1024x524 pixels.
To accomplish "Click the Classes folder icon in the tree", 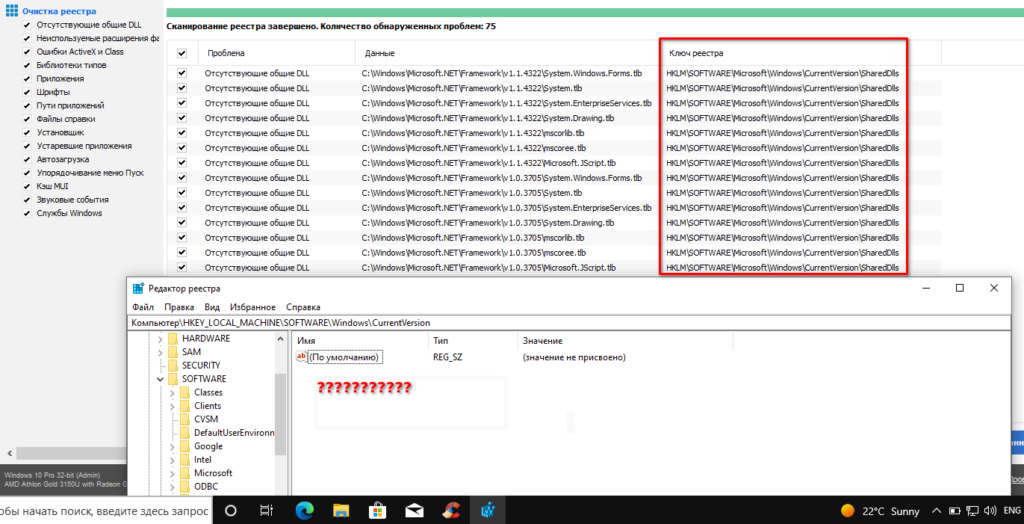I will [x=185, y=392].
